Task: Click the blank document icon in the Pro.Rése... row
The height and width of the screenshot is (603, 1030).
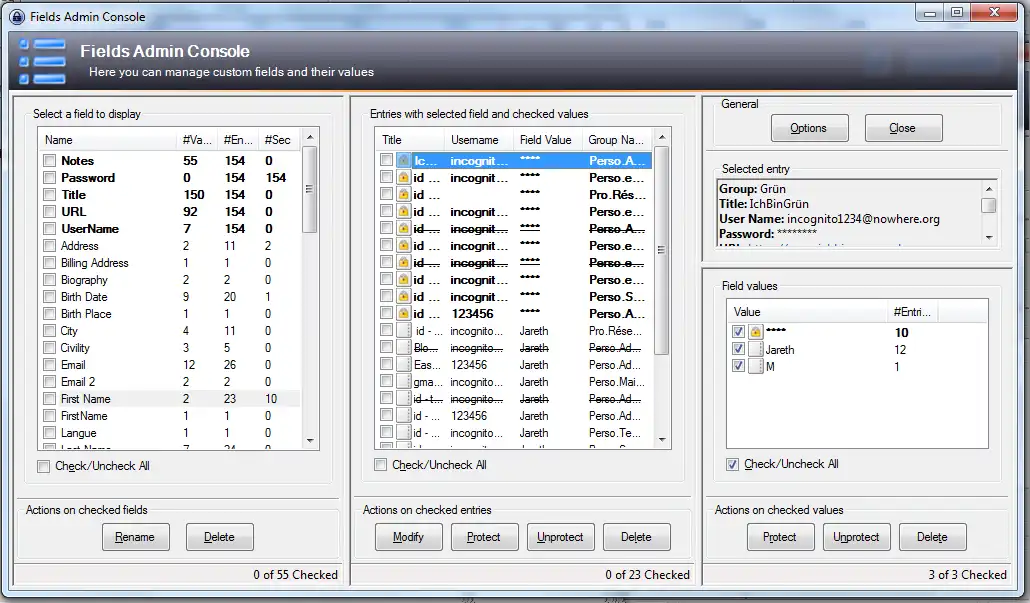Action: click(x=403, y=330)
